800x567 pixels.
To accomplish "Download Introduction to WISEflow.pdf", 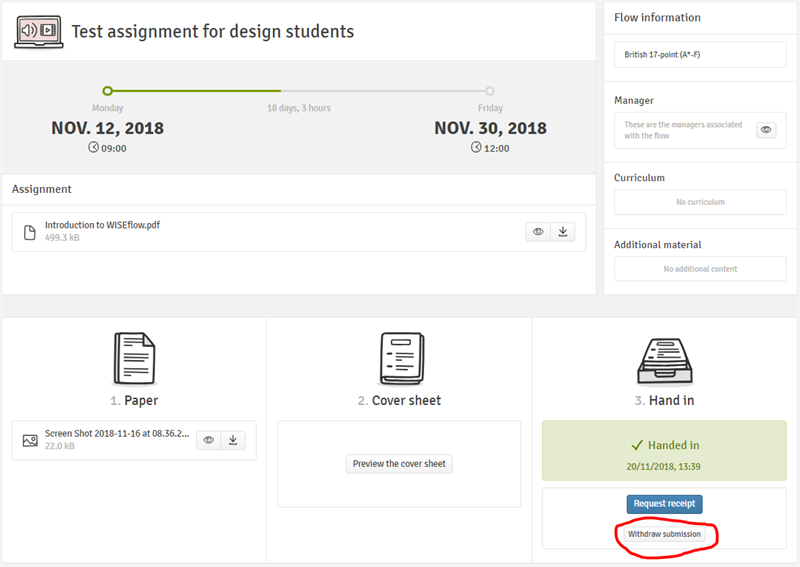I will point(563,232).
